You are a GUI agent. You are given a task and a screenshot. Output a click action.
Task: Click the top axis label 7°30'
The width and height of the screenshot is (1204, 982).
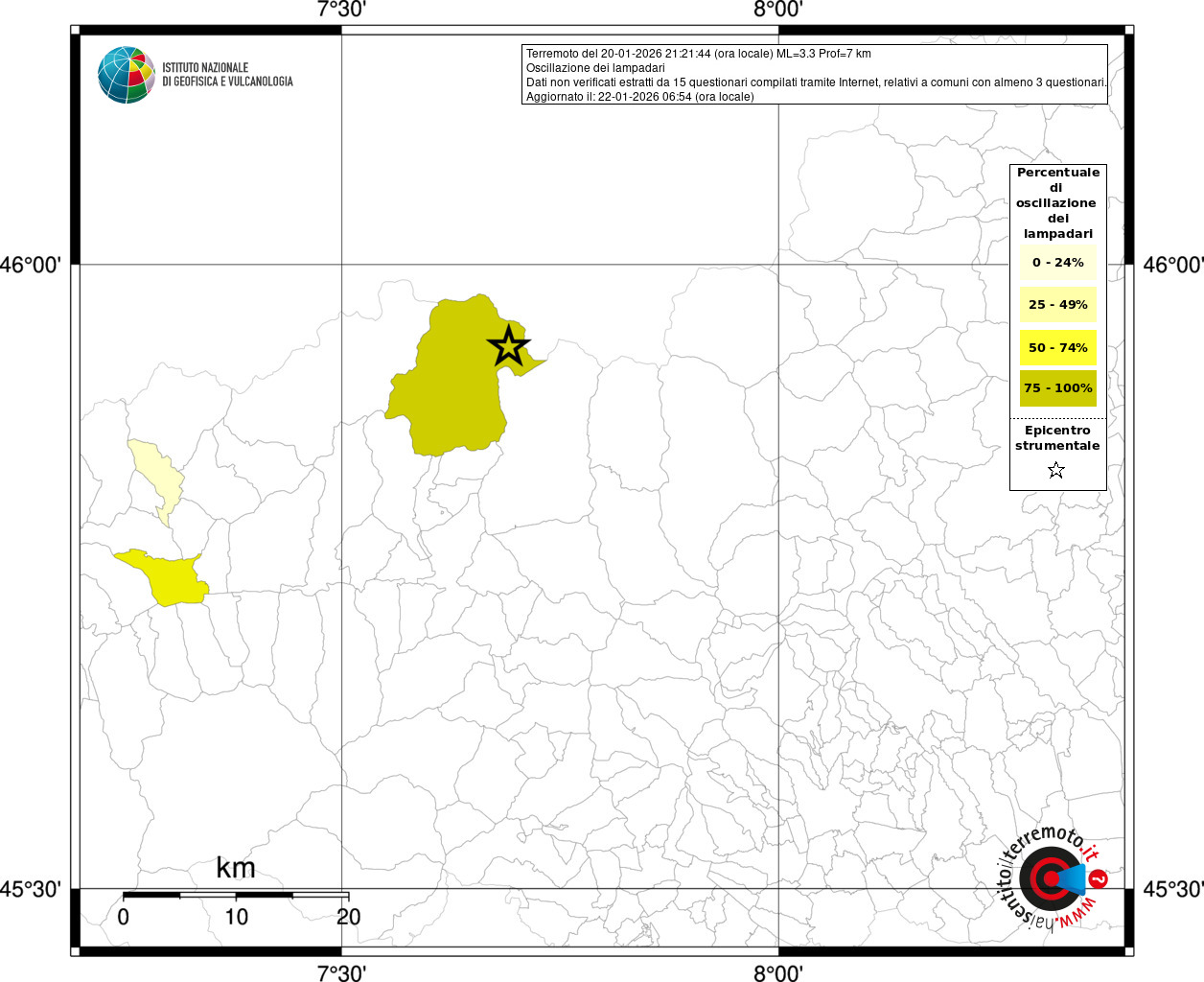(341, 11)
